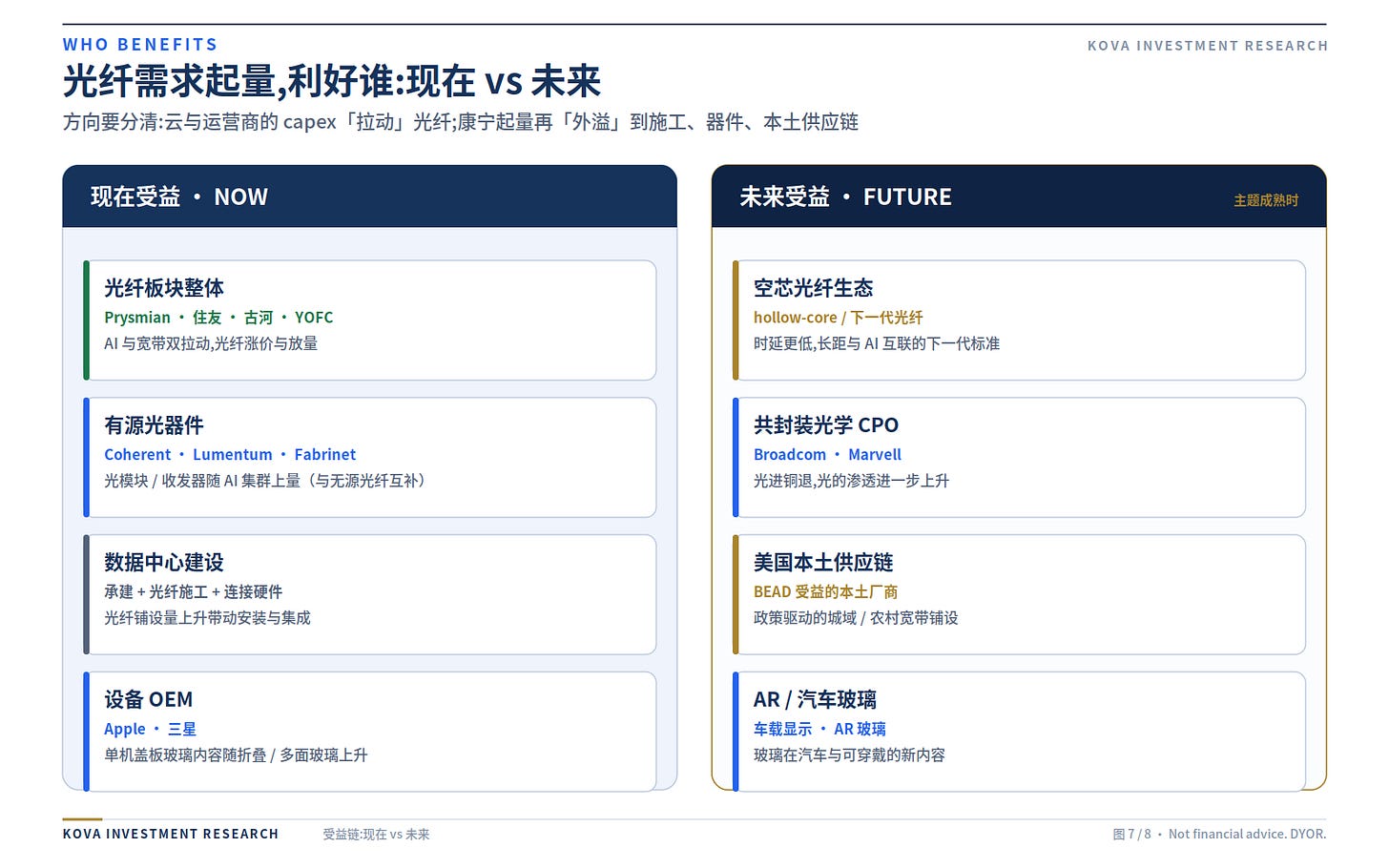Click the 现在受益 NOW panel header
This screenshot has width=1389, height=868.
tap(369, 196)
